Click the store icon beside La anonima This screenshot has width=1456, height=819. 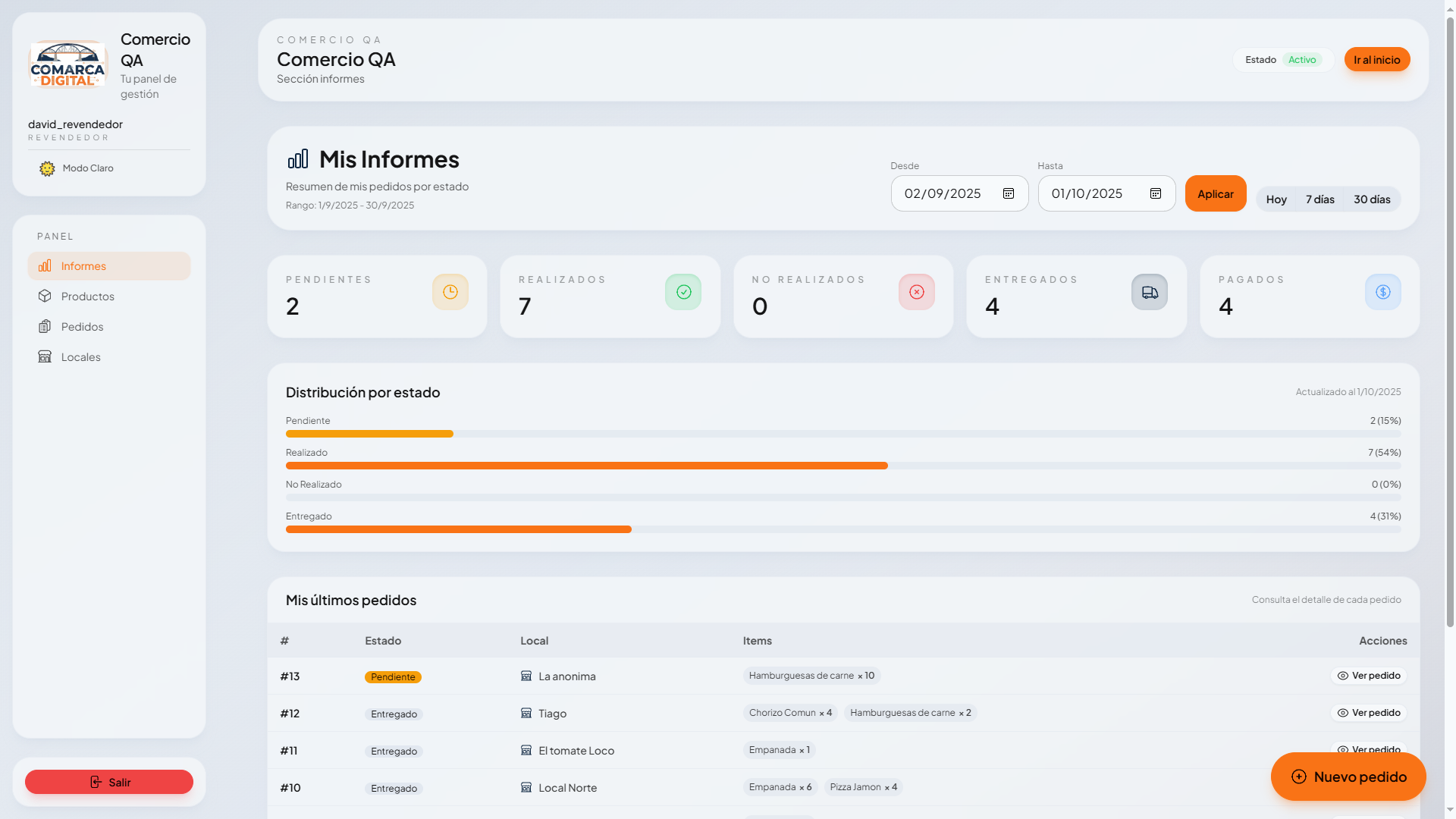pyautogui.click(x=526, y=676)
